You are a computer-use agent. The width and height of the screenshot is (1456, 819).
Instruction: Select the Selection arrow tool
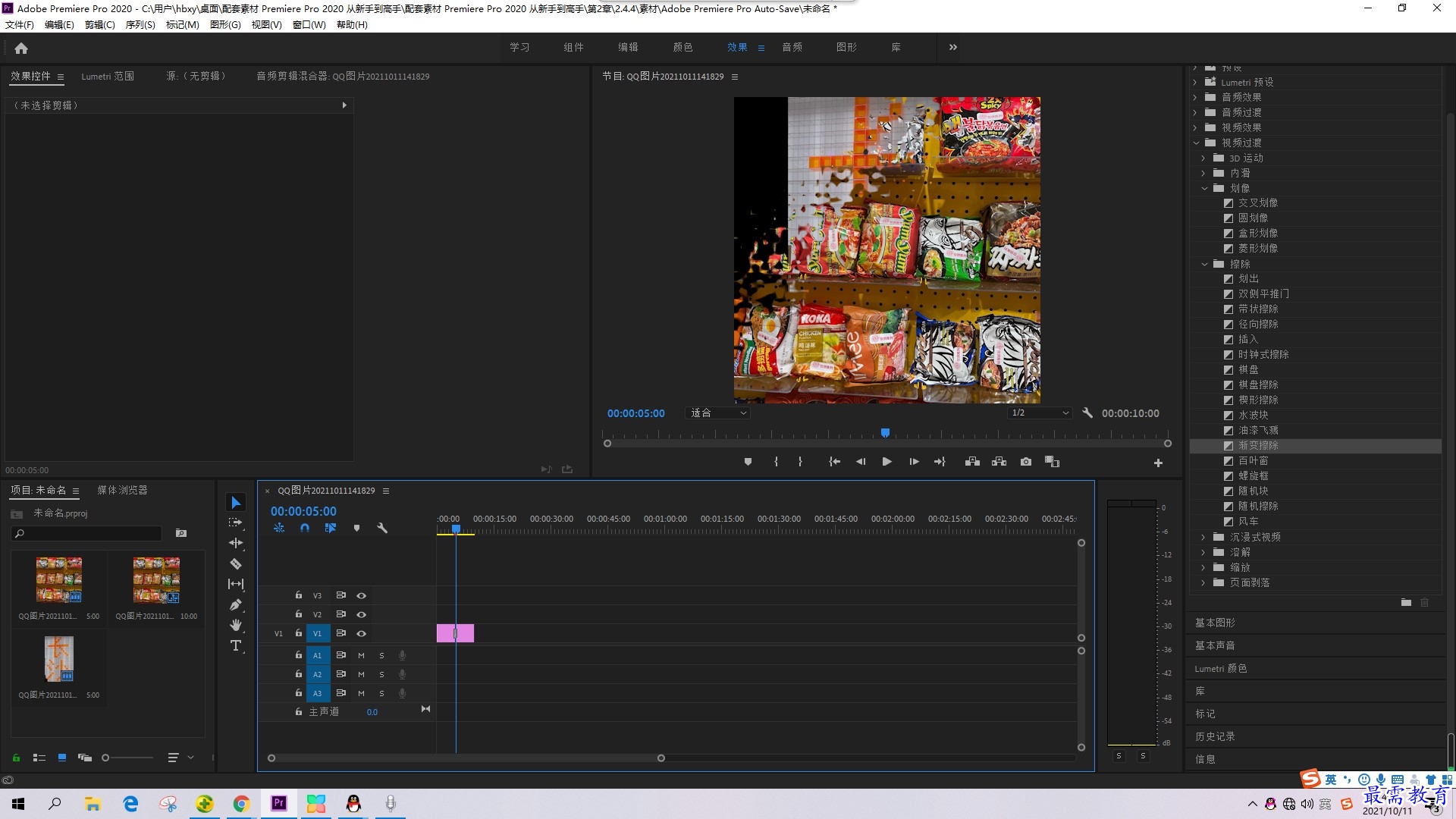tap(236, 503)
